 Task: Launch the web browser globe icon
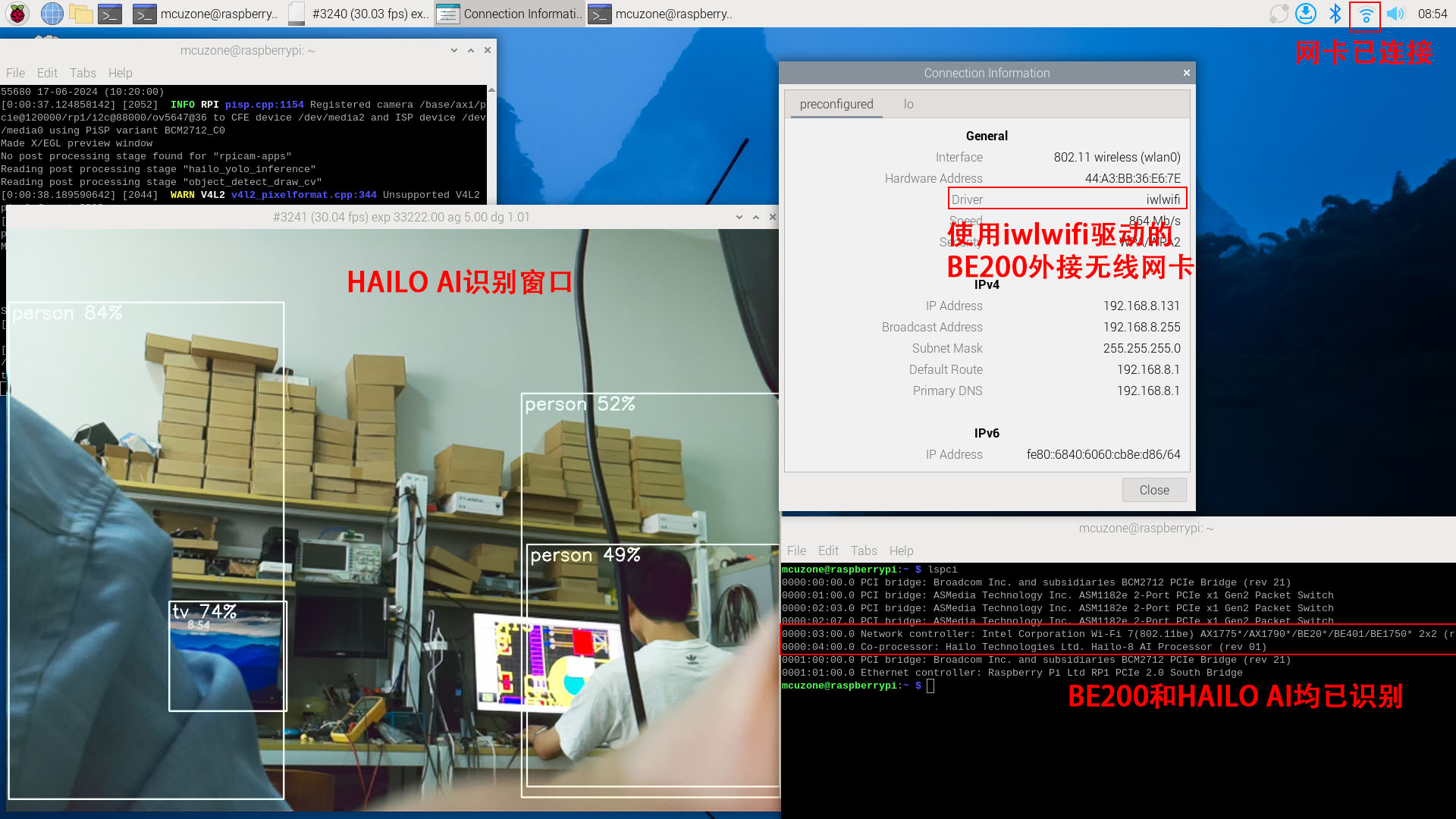tap(52, 14)
